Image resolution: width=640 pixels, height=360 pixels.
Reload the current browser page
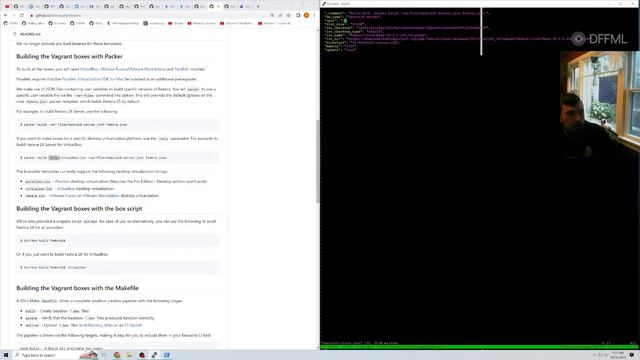[22, 16]
